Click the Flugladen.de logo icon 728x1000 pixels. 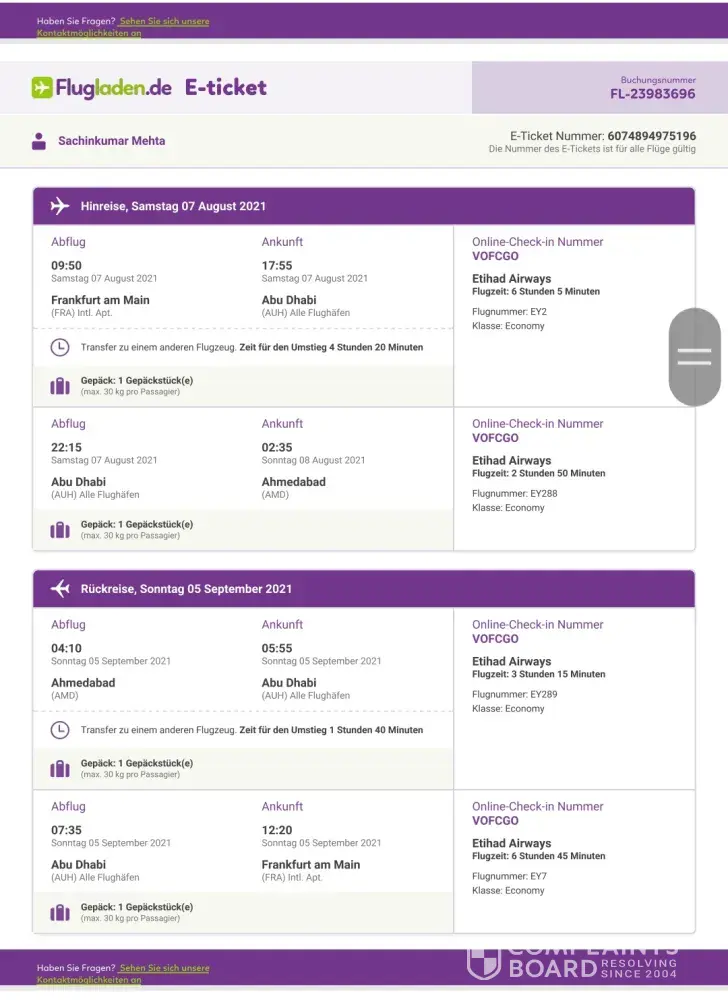click(42, 88)
